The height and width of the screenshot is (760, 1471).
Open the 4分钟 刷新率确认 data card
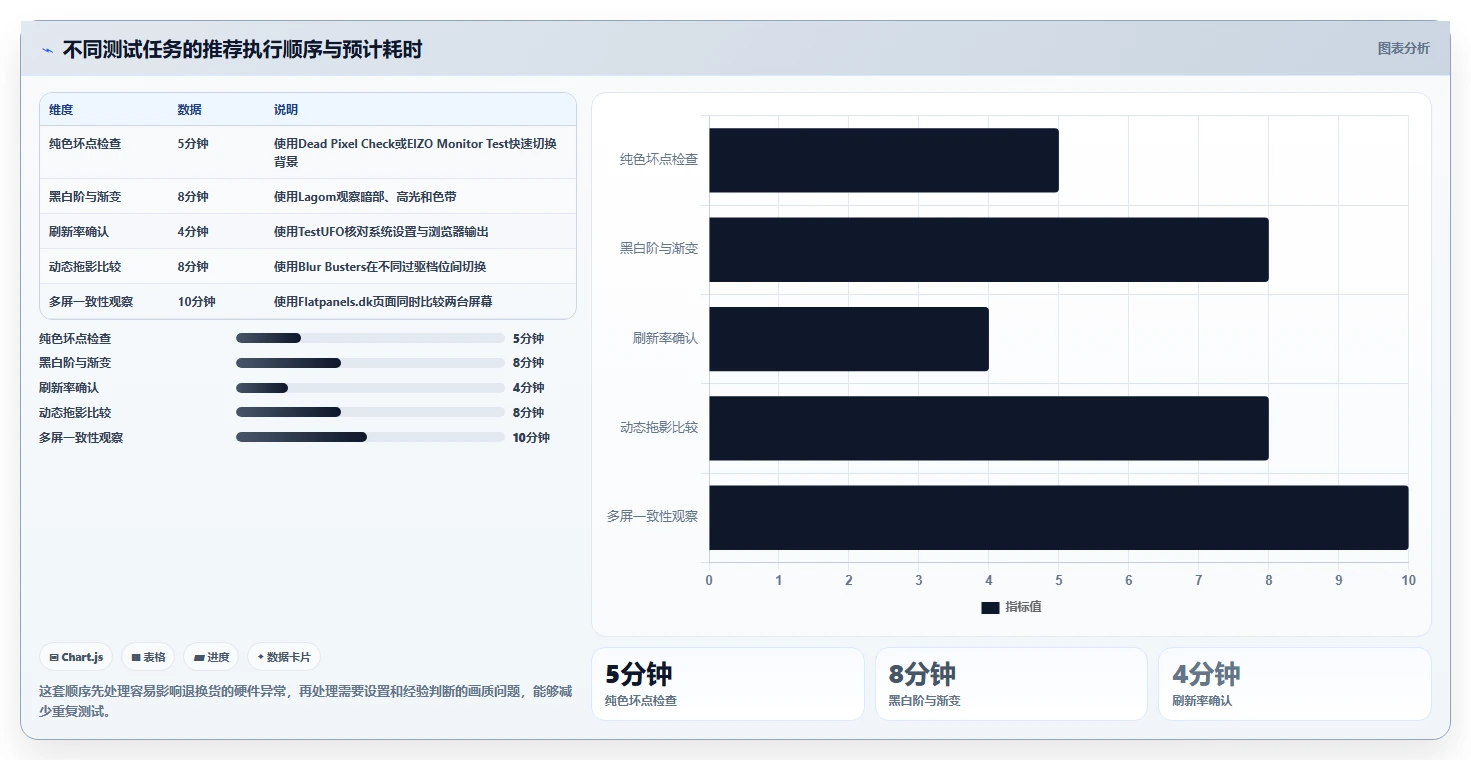point(1295,684)
